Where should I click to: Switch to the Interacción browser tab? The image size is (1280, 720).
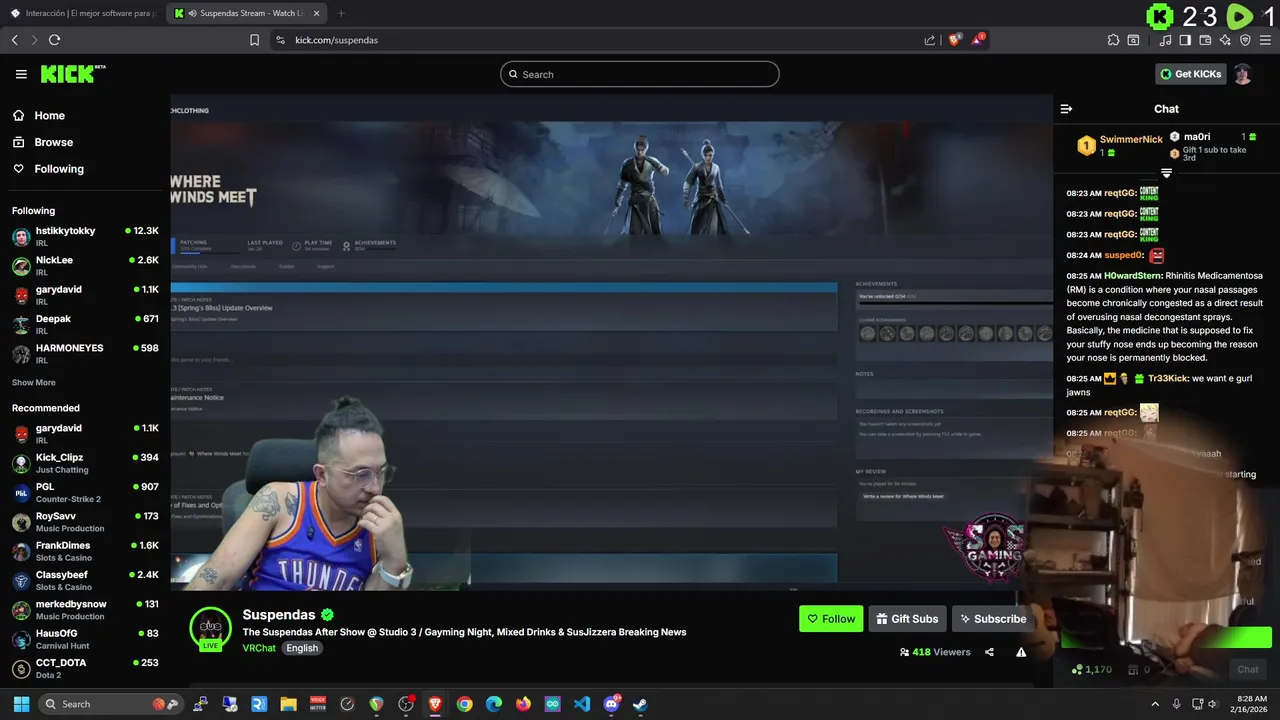(84, 13)
